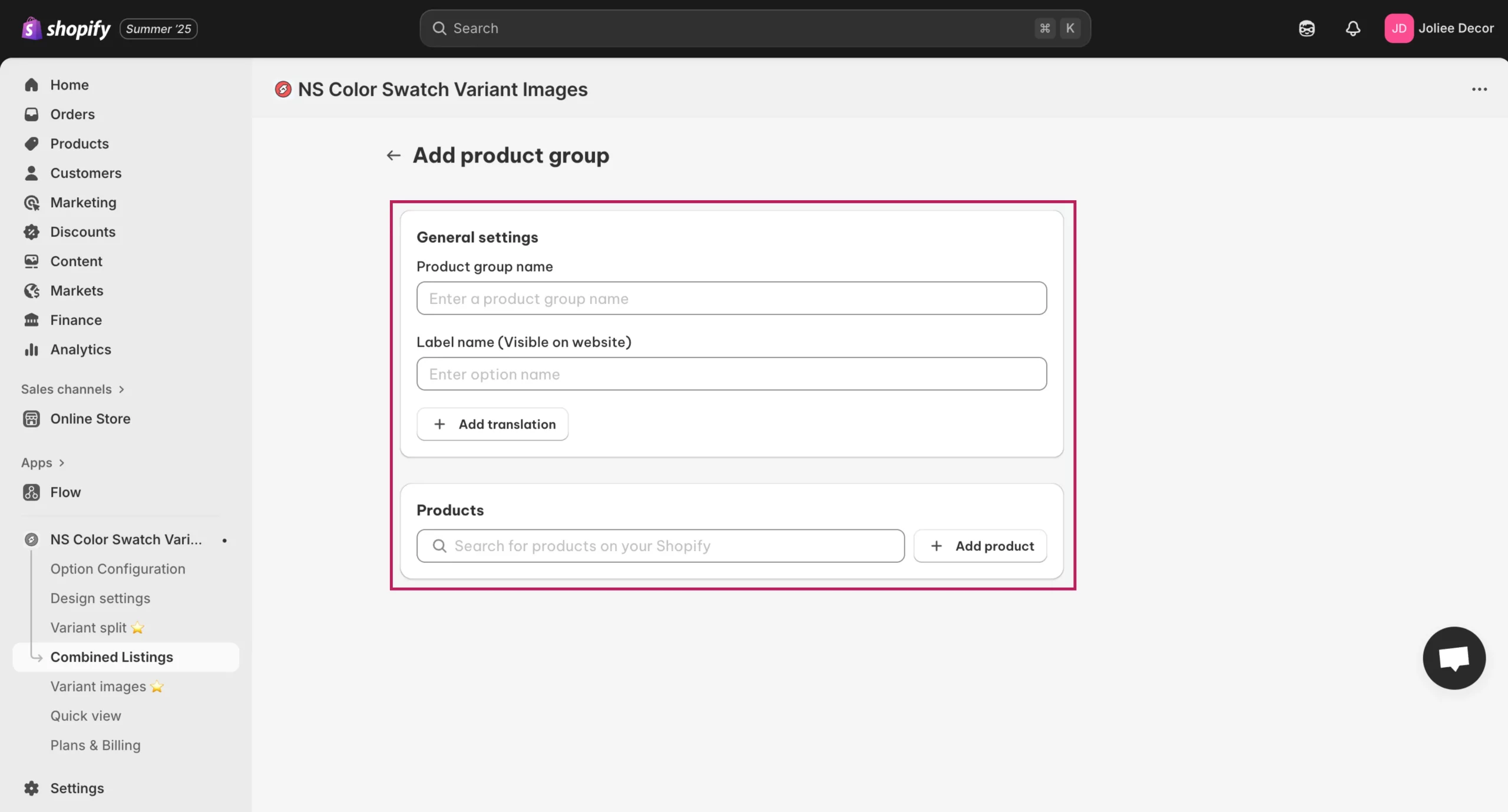Image resolution: width=1508 pixels, height=812 pixels.
Task: Open the Sidekick assistant icon in top bar
Action: coord(1307,28)
